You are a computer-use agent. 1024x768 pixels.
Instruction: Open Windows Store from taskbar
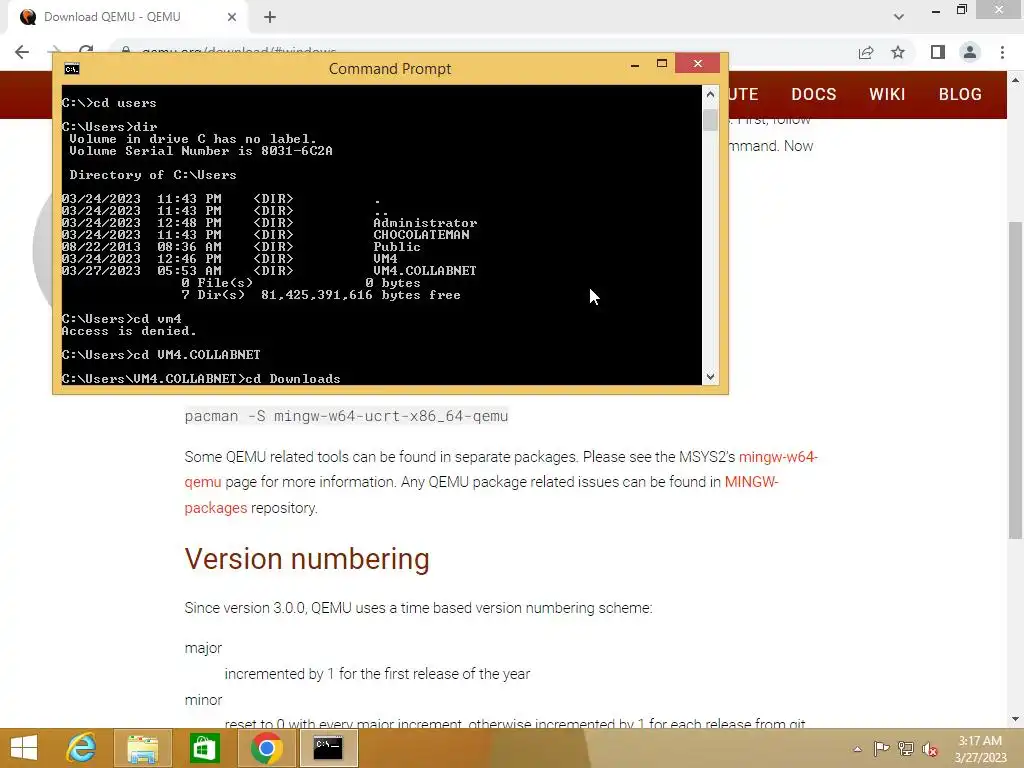click(204, 748)
